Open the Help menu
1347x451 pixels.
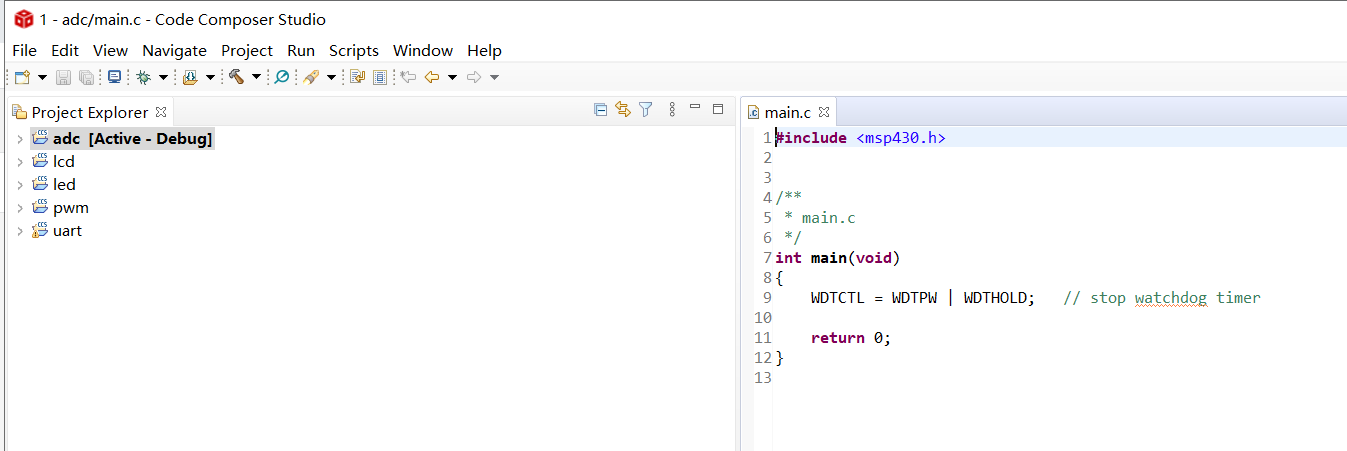click(x=484, y=50)
